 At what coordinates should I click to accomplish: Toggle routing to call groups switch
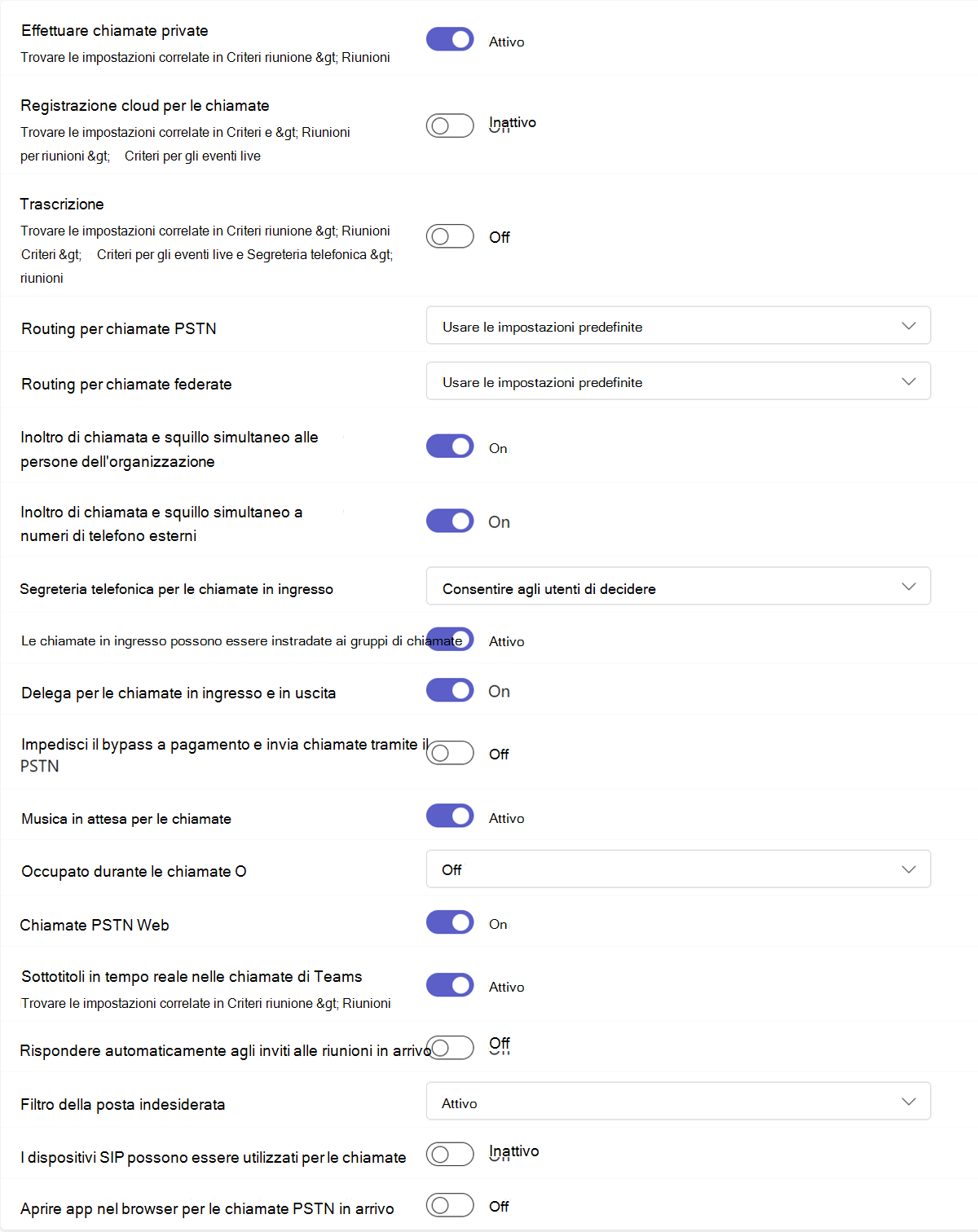[450, 639]
